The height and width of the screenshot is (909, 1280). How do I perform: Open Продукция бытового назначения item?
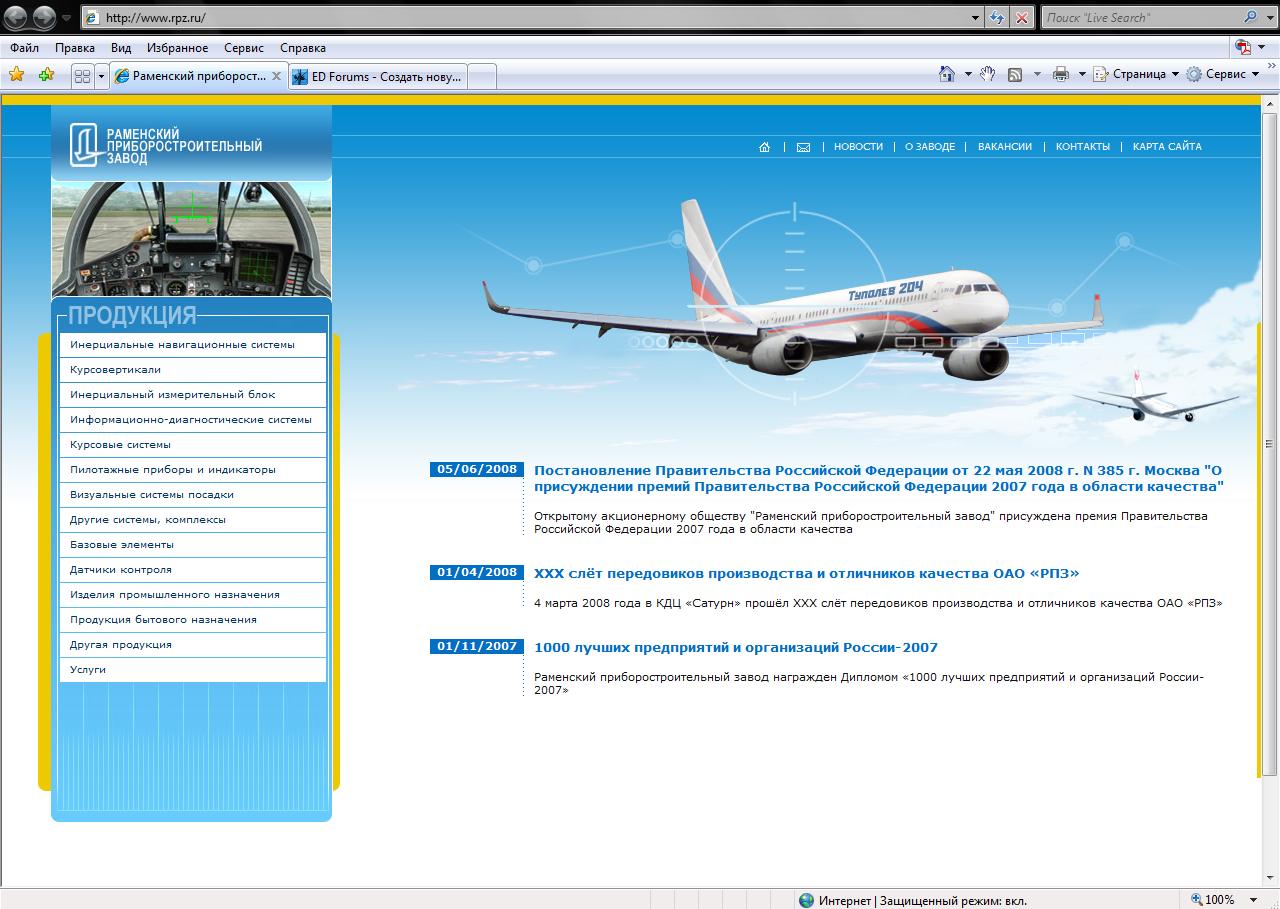pyautogui.click(x=193, y=620)
